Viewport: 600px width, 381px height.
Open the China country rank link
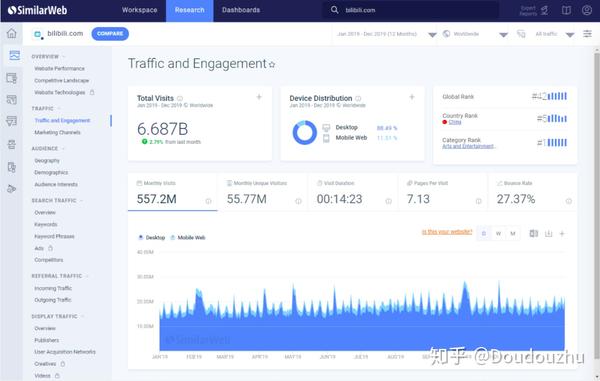(455, 122)
